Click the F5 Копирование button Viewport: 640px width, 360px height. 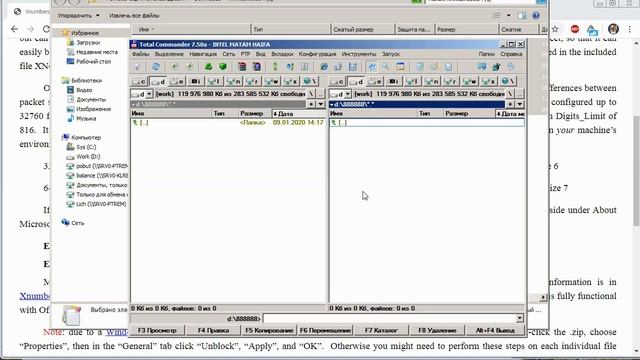[269, 330]
